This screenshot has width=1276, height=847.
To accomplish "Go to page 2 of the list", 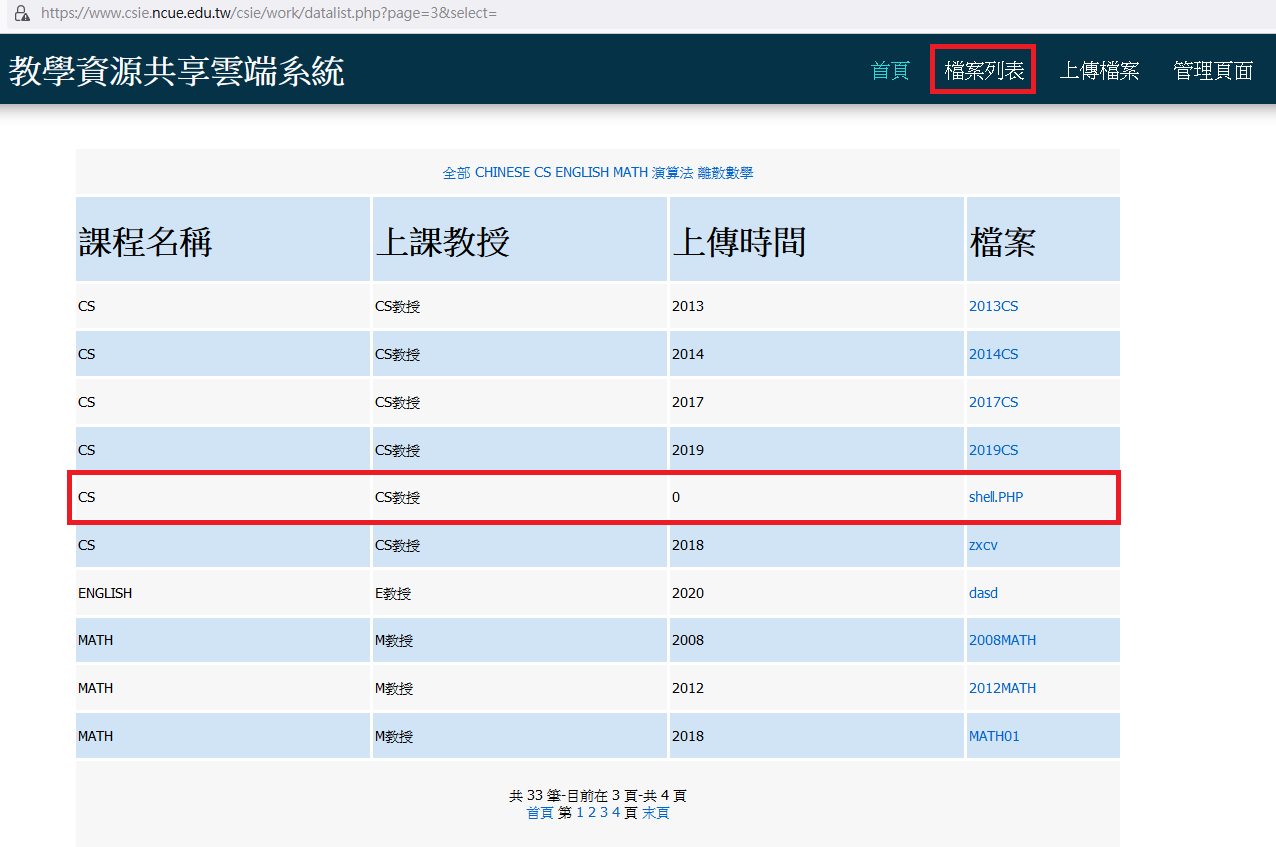I will (592, 813).
